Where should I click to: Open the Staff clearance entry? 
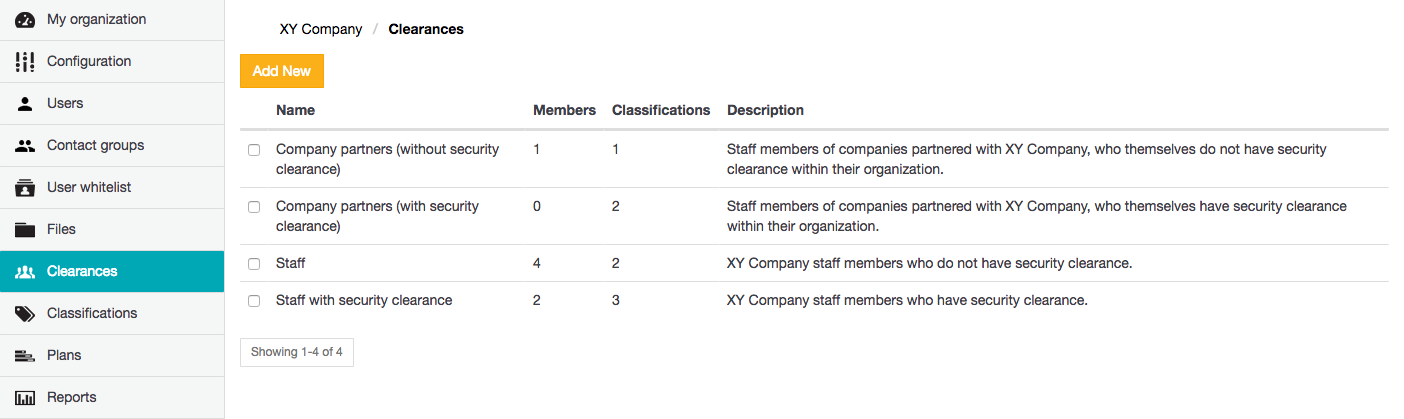[291, 263]
